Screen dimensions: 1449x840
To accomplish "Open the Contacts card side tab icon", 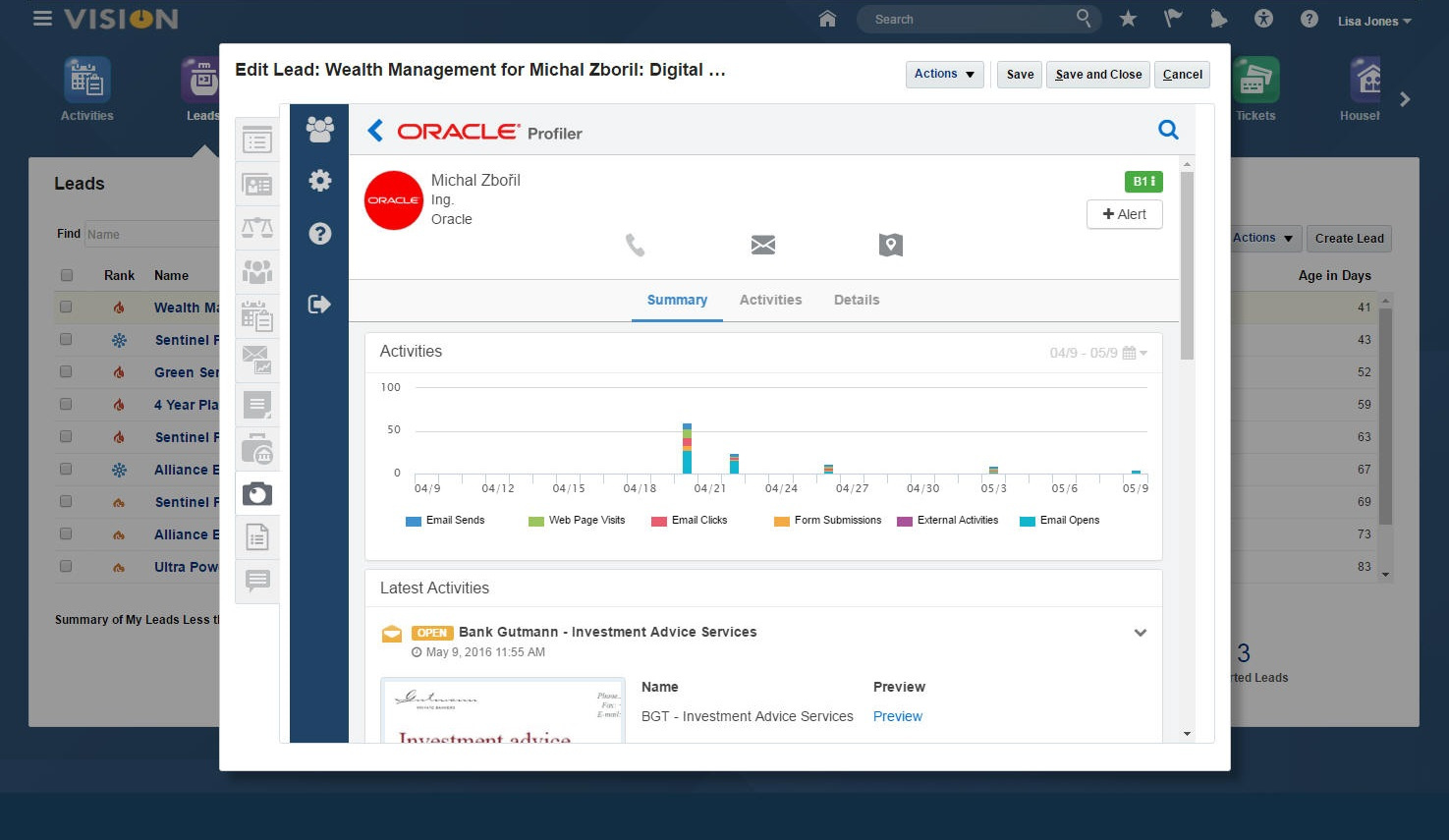I will (x=257, y=185).
